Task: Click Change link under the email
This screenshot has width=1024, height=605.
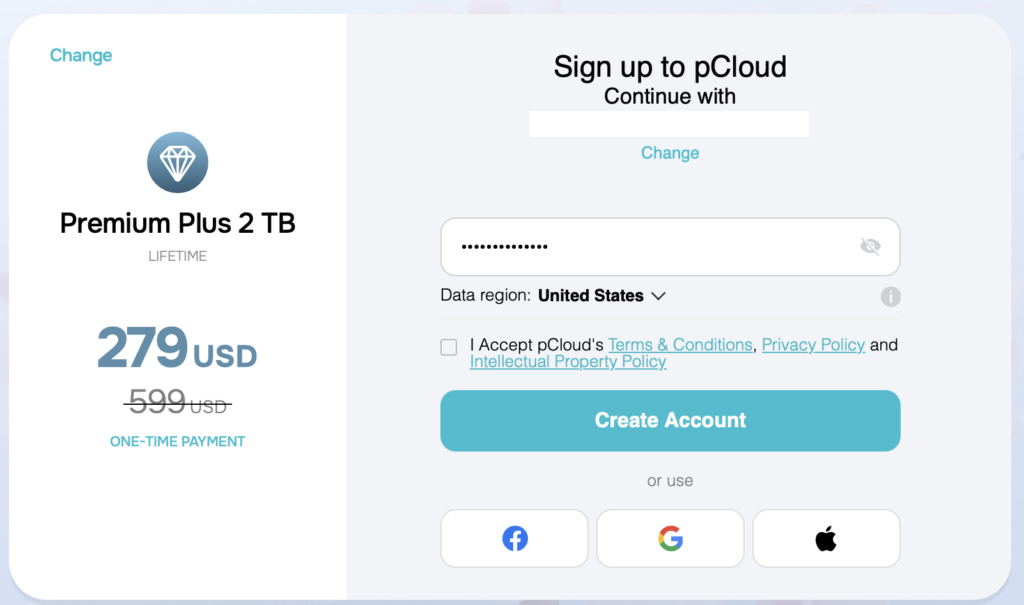Action: pos(670,153)
